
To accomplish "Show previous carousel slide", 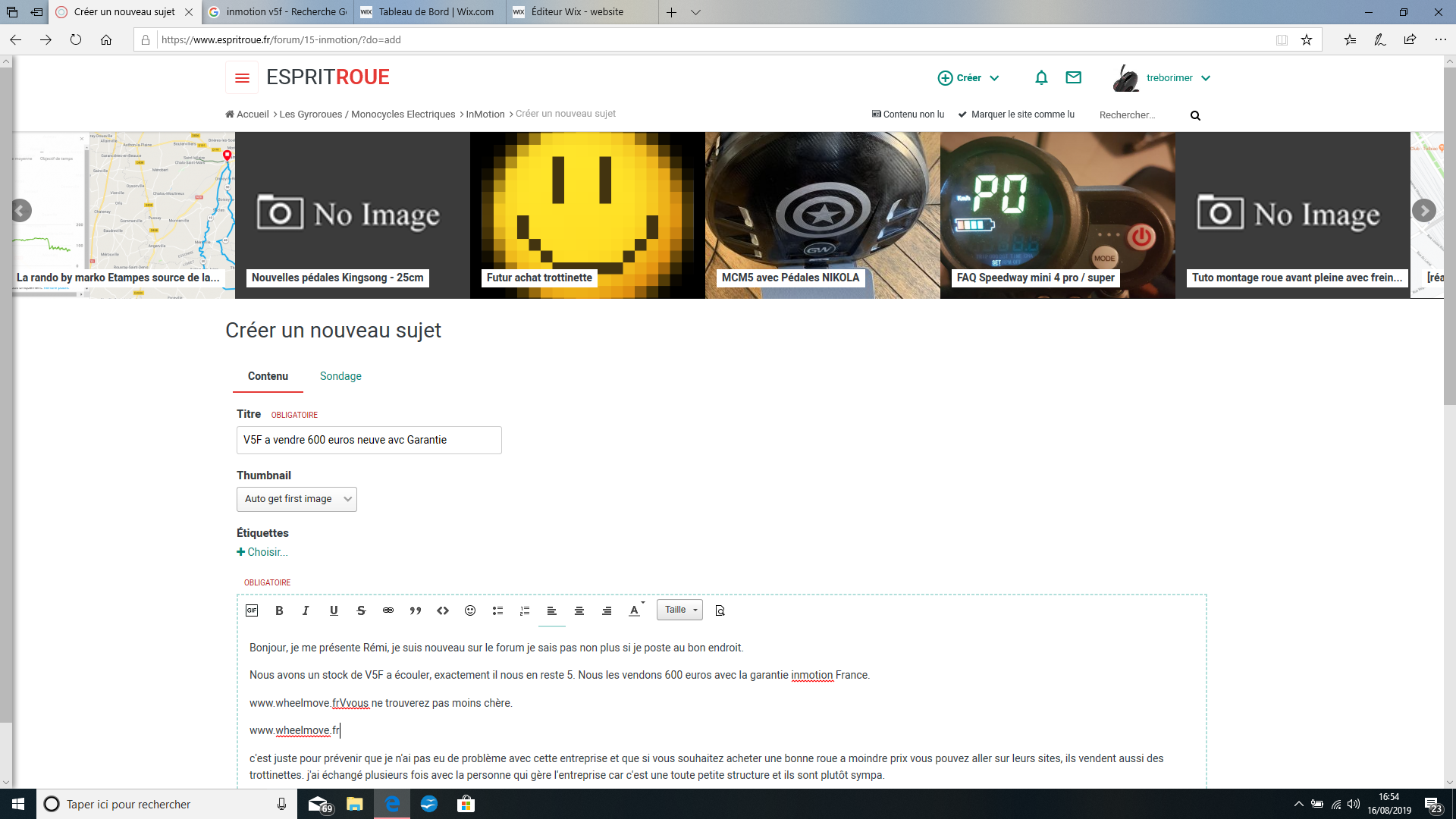I will pos(21,211).
